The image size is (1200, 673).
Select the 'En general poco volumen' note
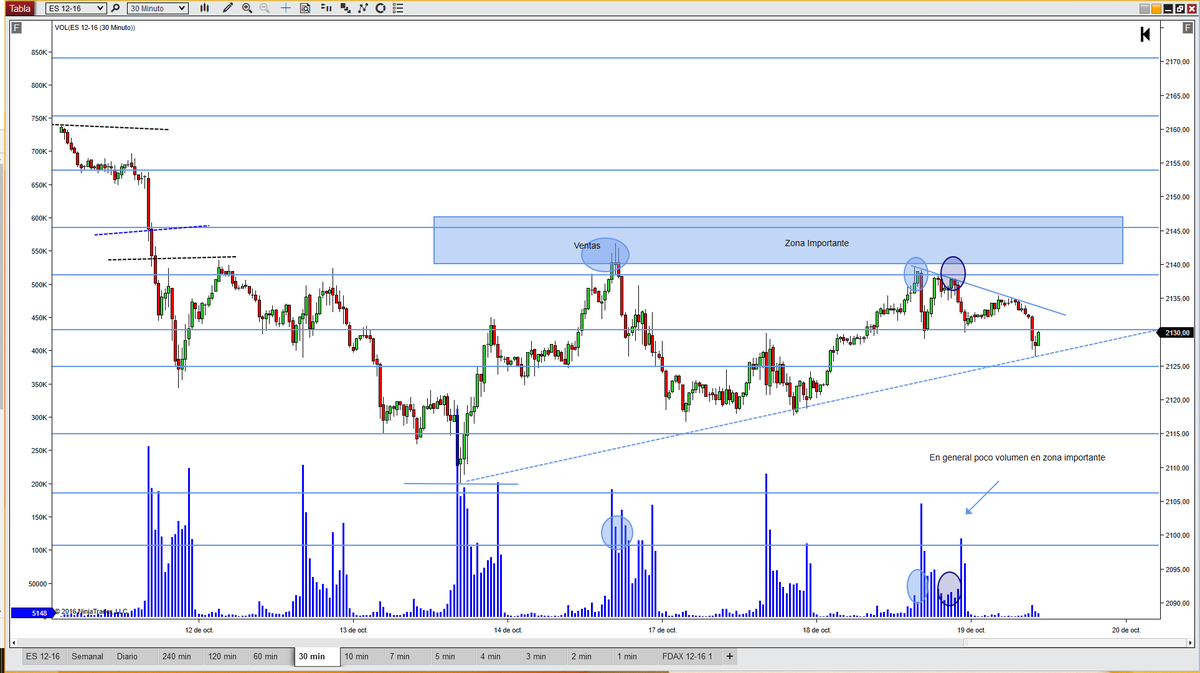[1017, 457]
